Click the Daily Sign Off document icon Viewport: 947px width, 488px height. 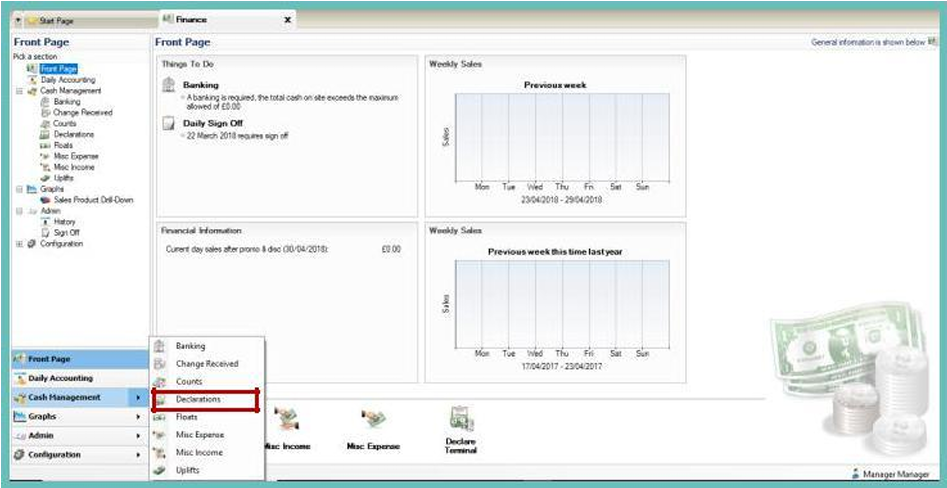(169, 124)
